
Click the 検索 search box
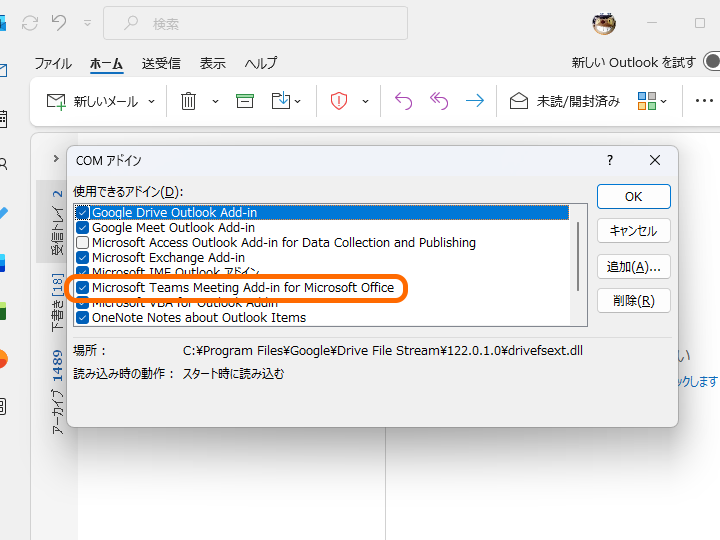[x=255, y=23]
